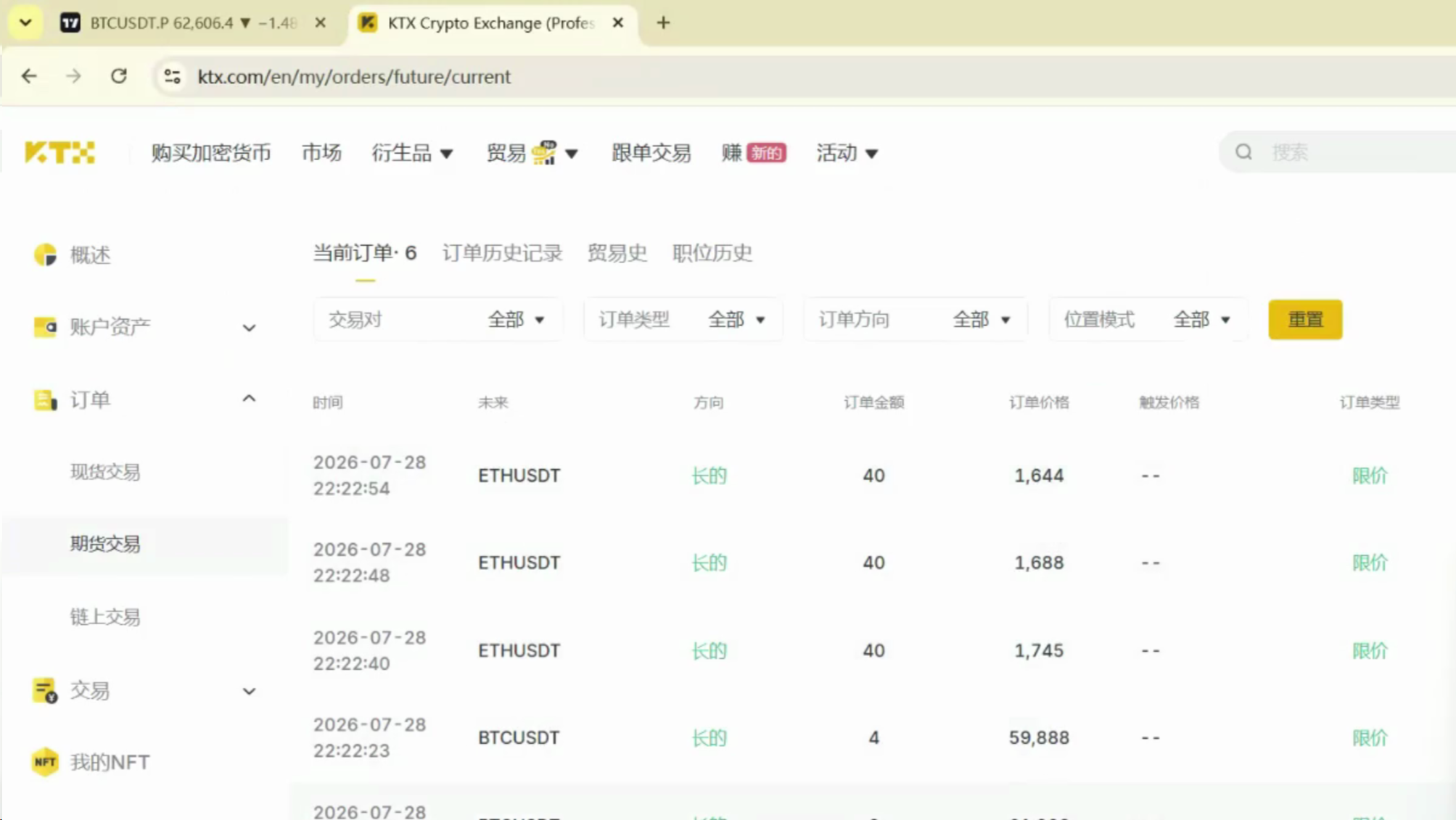Expand the 交易 sidebar section
This screenshot has height=820, width=1456.
[x=249, y=691]
